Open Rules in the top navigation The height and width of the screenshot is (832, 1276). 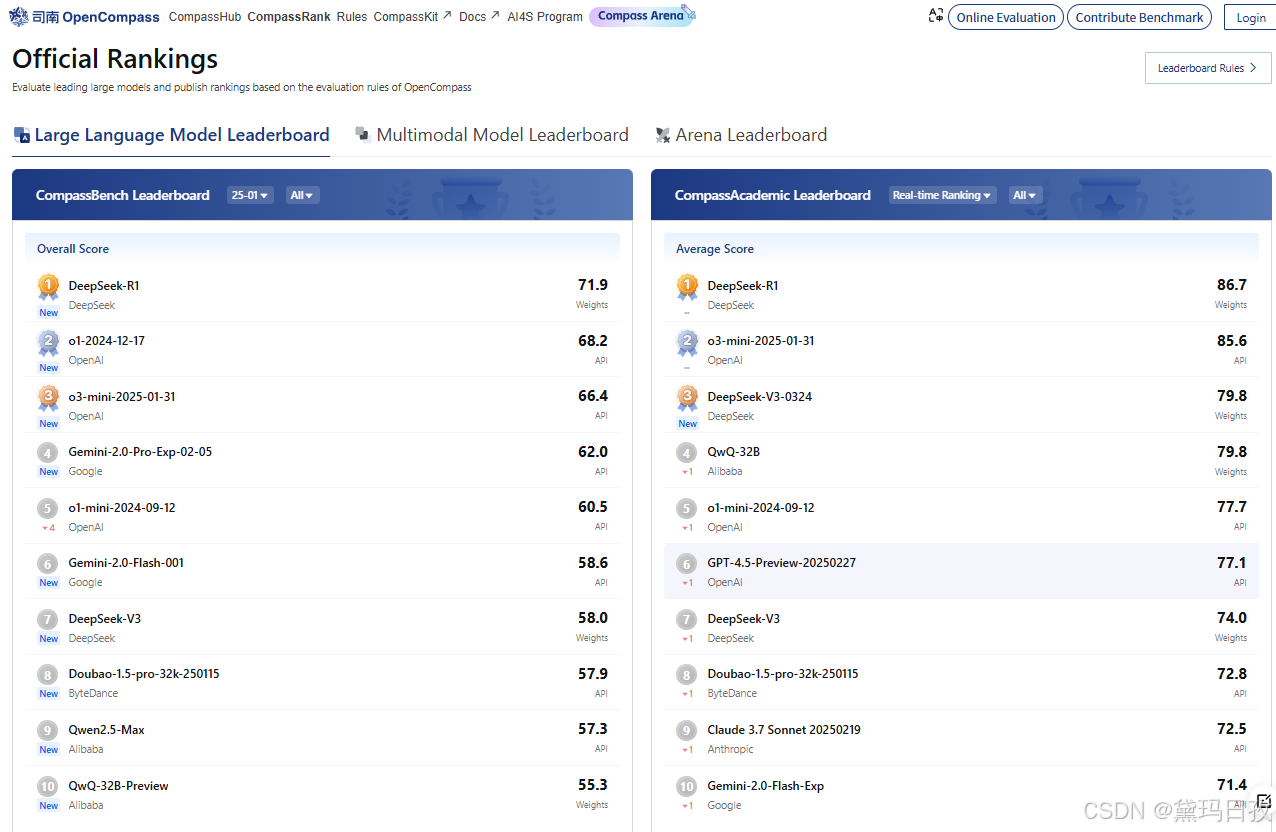(352, 17)
